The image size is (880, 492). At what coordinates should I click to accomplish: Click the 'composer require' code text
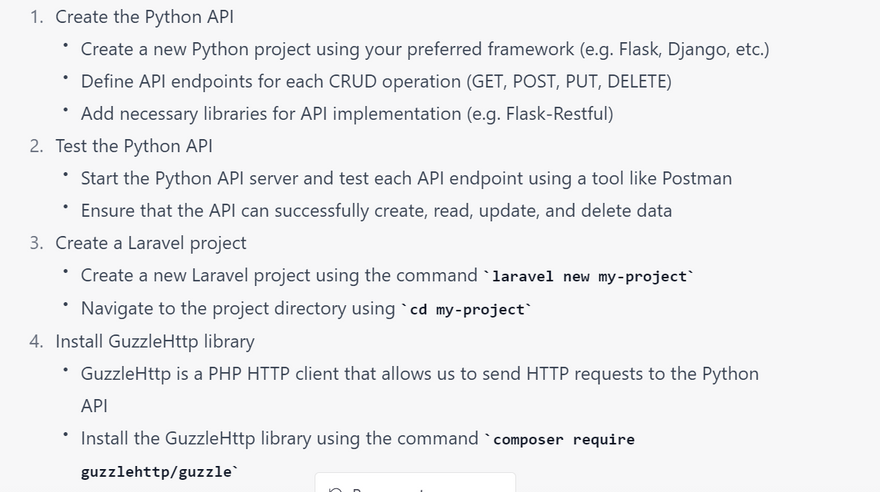[x=563, y=439]
